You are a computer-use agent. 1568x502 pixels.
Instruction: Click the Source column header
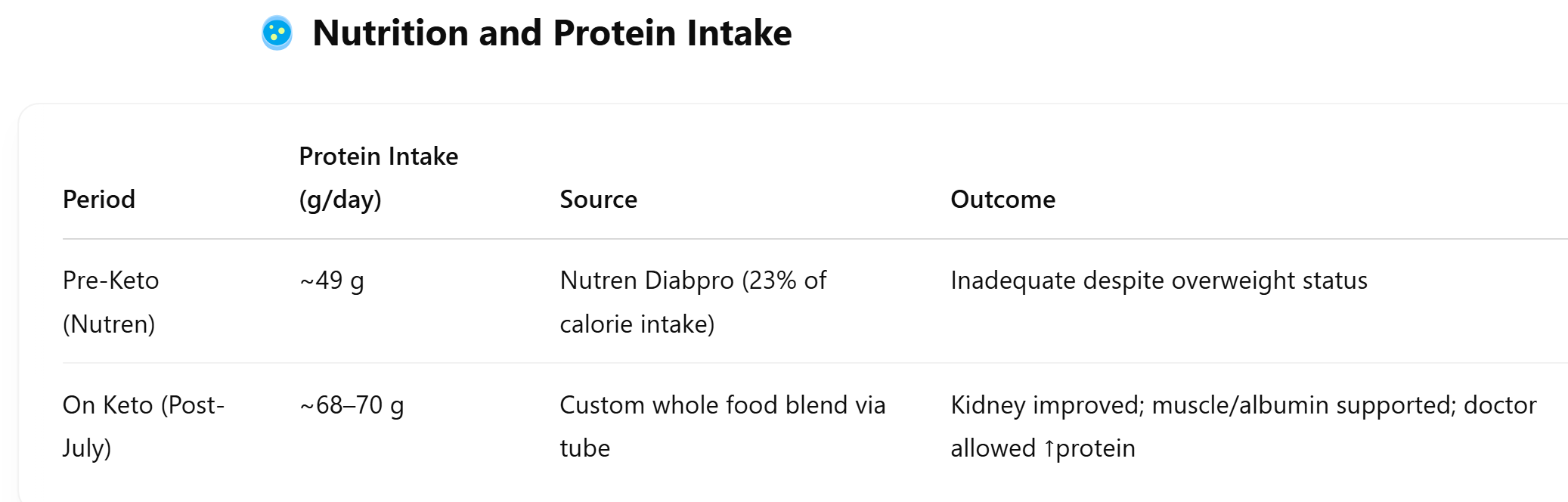(599, 200)
